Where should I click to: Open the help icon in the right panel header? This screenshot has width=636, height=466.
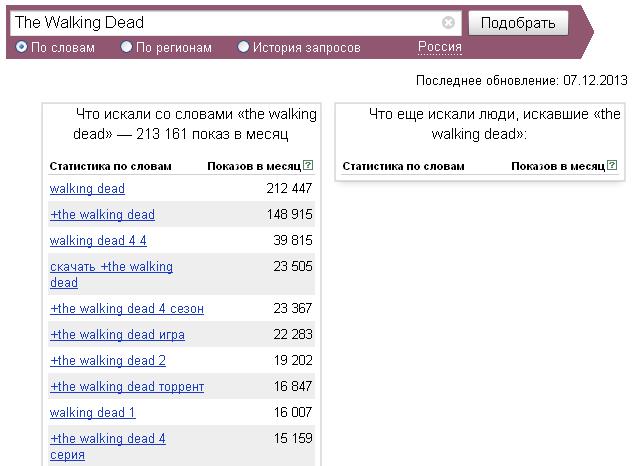pos(612,165)
